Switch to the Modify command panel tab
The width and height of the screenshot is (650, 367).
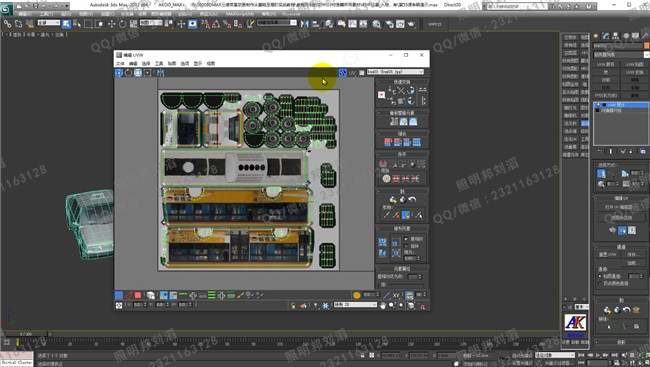pyautogui.click(x=606, y=36)
